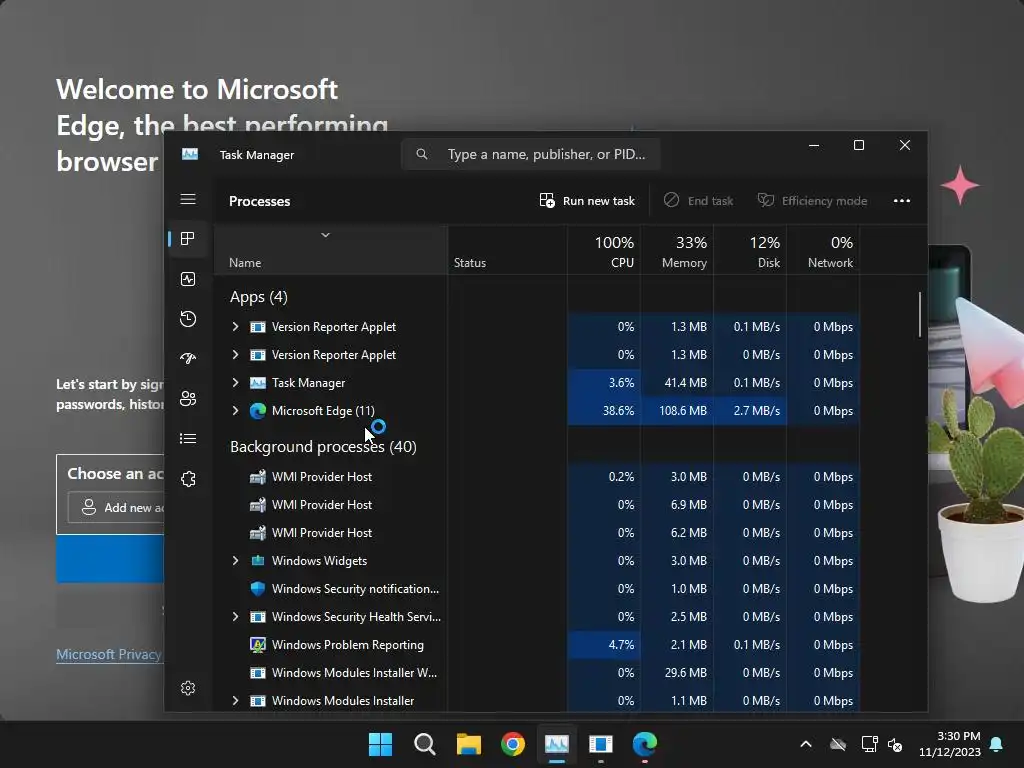Select WMI Provider Host with 6.9 MB
Screen dimensions: 1024x768
tap(537, 505)
